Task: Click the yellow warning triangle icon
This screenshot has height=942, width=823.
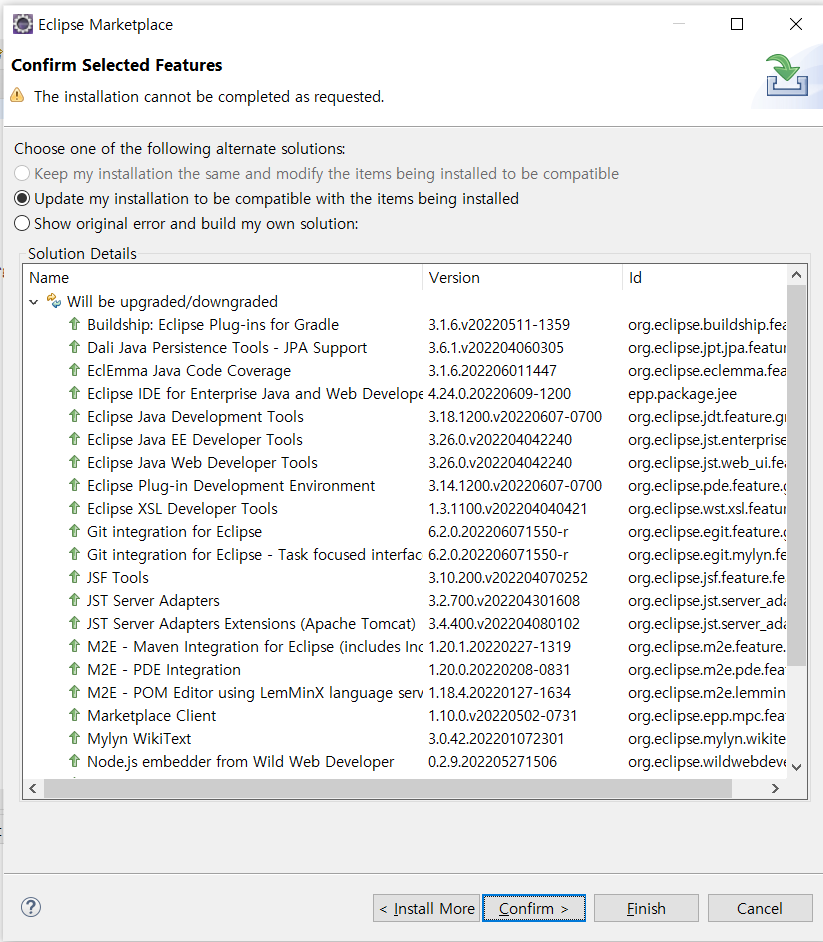Action: click(17, 95)
